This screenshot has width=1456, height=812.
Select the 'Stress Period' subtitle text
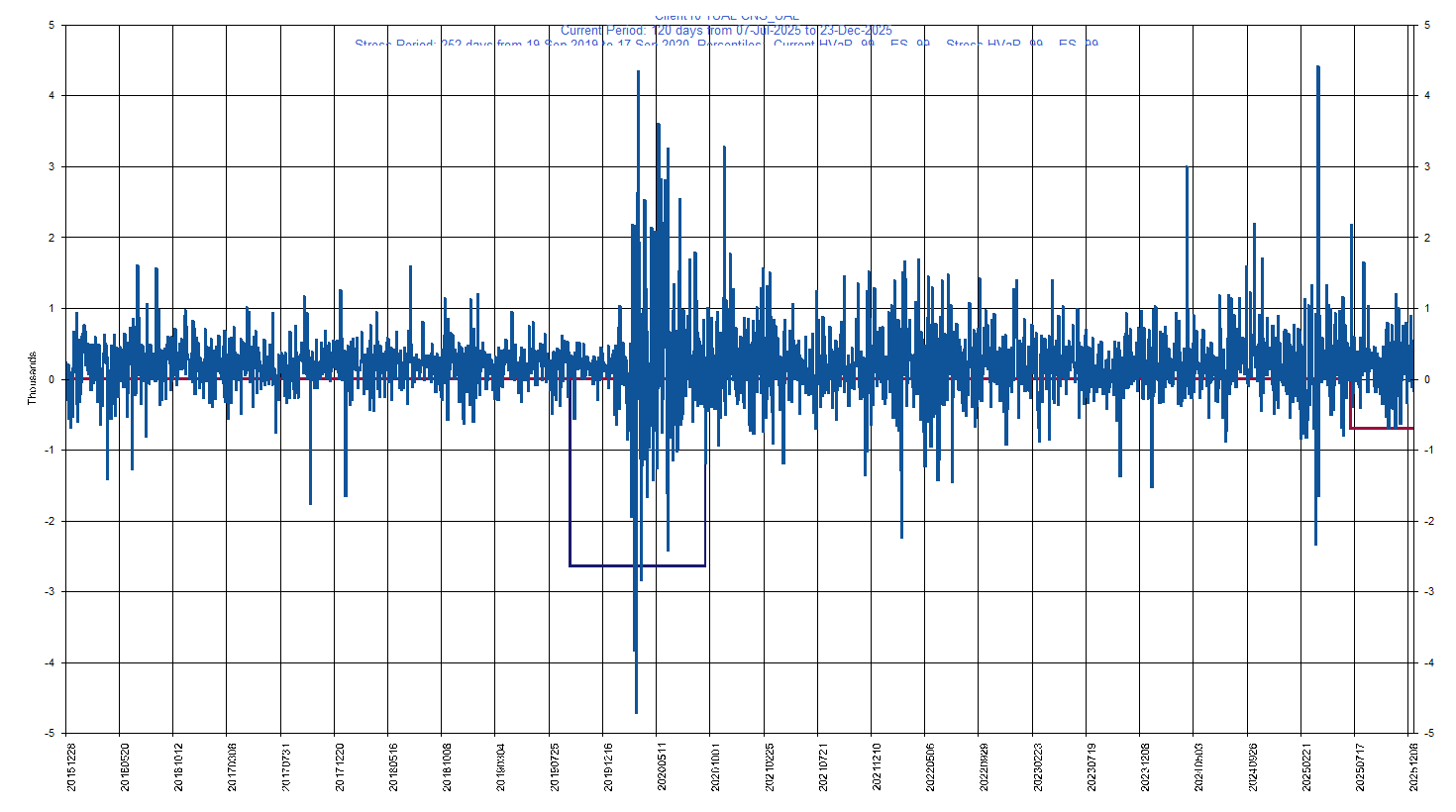[x=726, y=44]
